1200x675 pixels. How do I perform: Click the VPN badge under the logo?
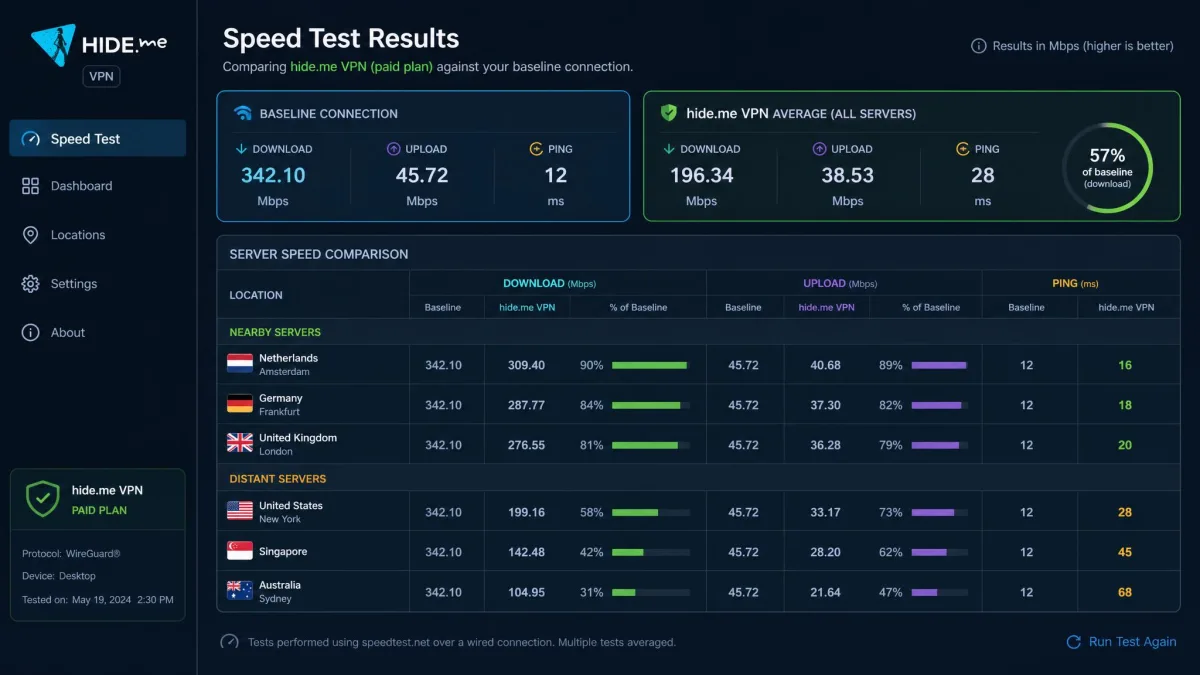(101, 76)
